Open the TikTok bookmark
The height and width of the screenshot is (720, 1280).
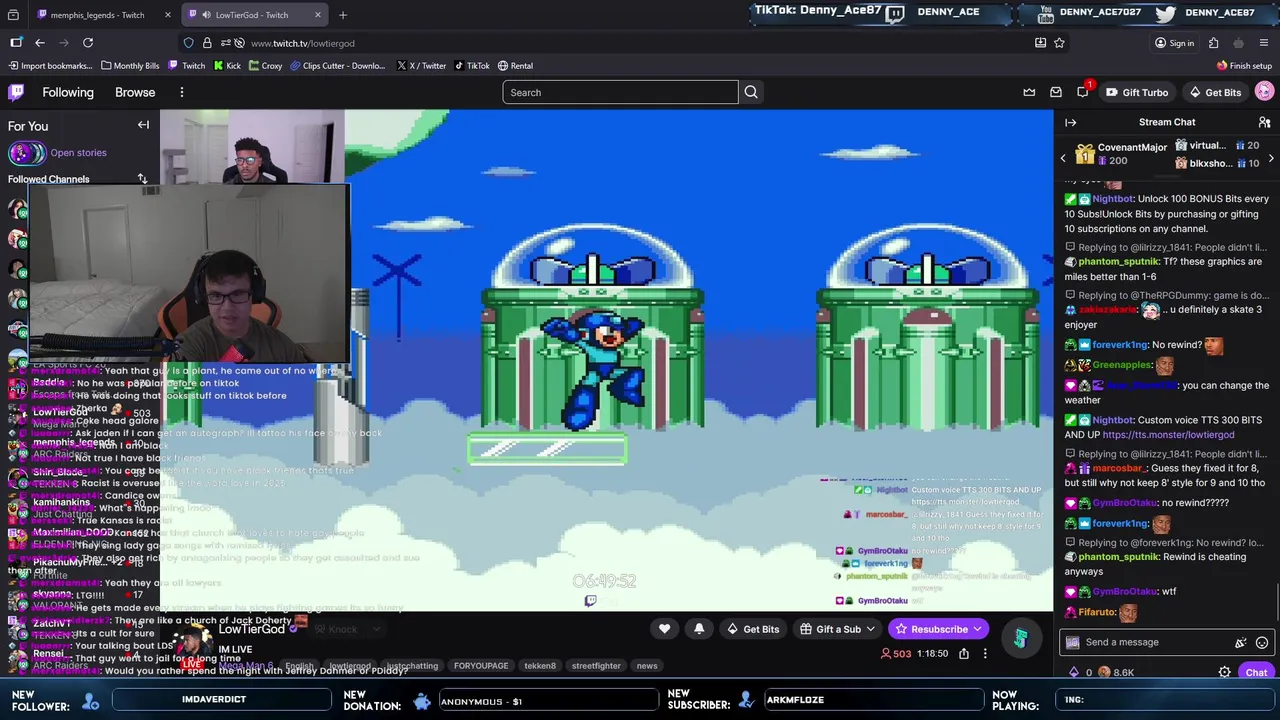pos(472,66)
